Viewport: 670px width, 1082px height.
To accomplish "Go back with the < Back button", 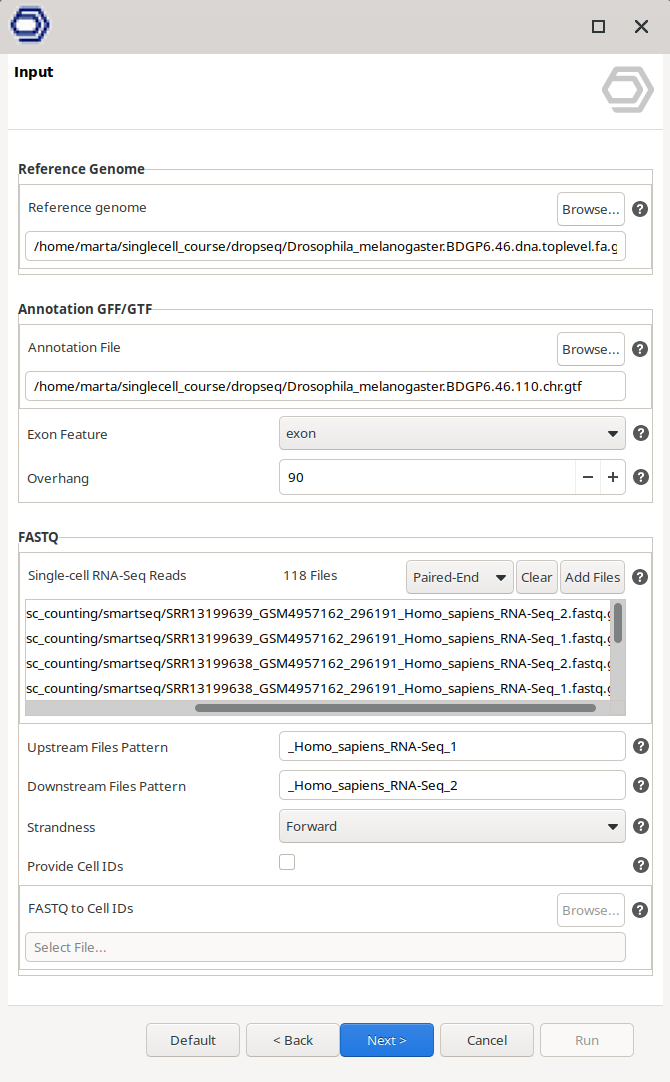I will click(293, 1040).
